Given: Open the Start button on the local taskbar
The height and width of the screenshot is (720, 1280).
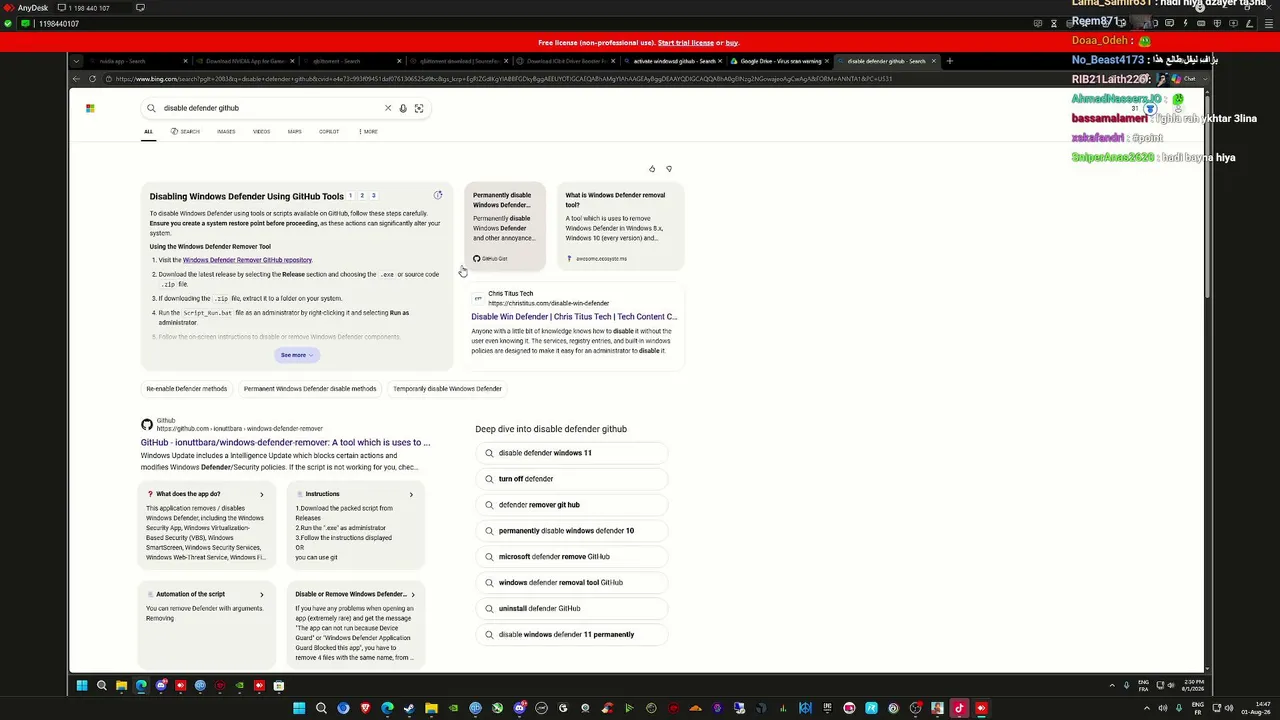Looking at the screenshot, I should click(x=299, y=709).
